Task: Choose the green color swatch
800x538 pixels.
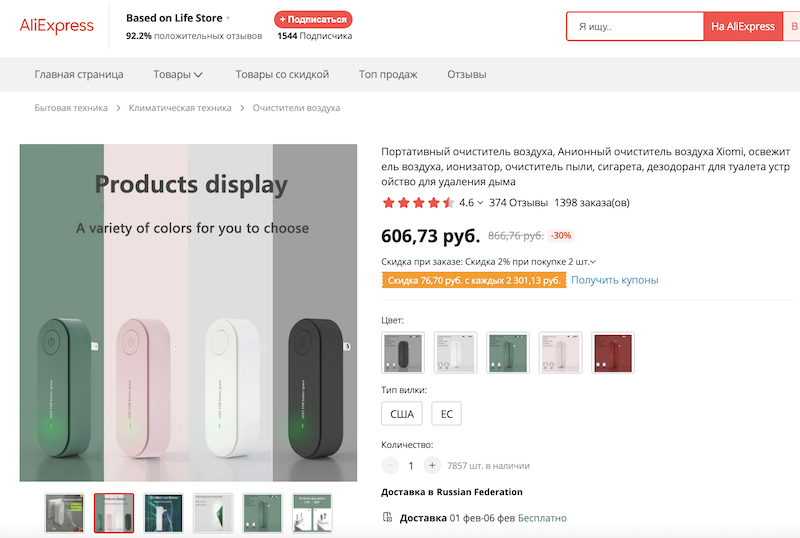Action: point(507,353)
